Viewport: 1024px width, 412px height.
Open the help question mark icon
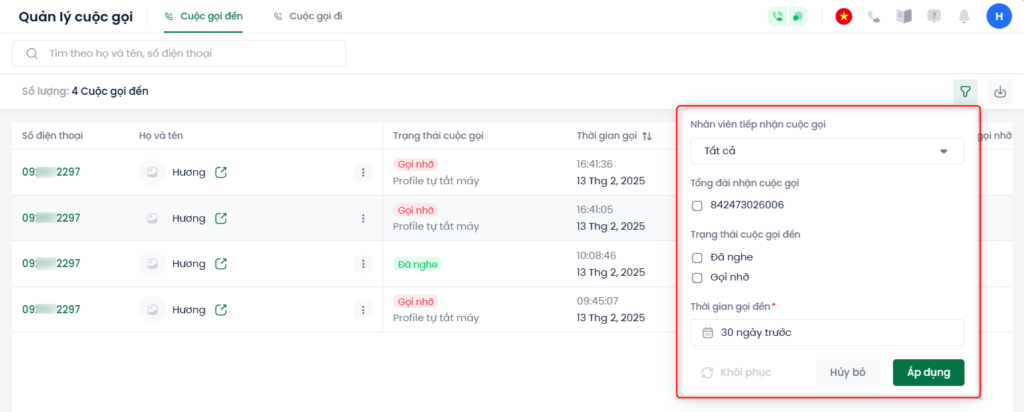[x=934, y=16]
